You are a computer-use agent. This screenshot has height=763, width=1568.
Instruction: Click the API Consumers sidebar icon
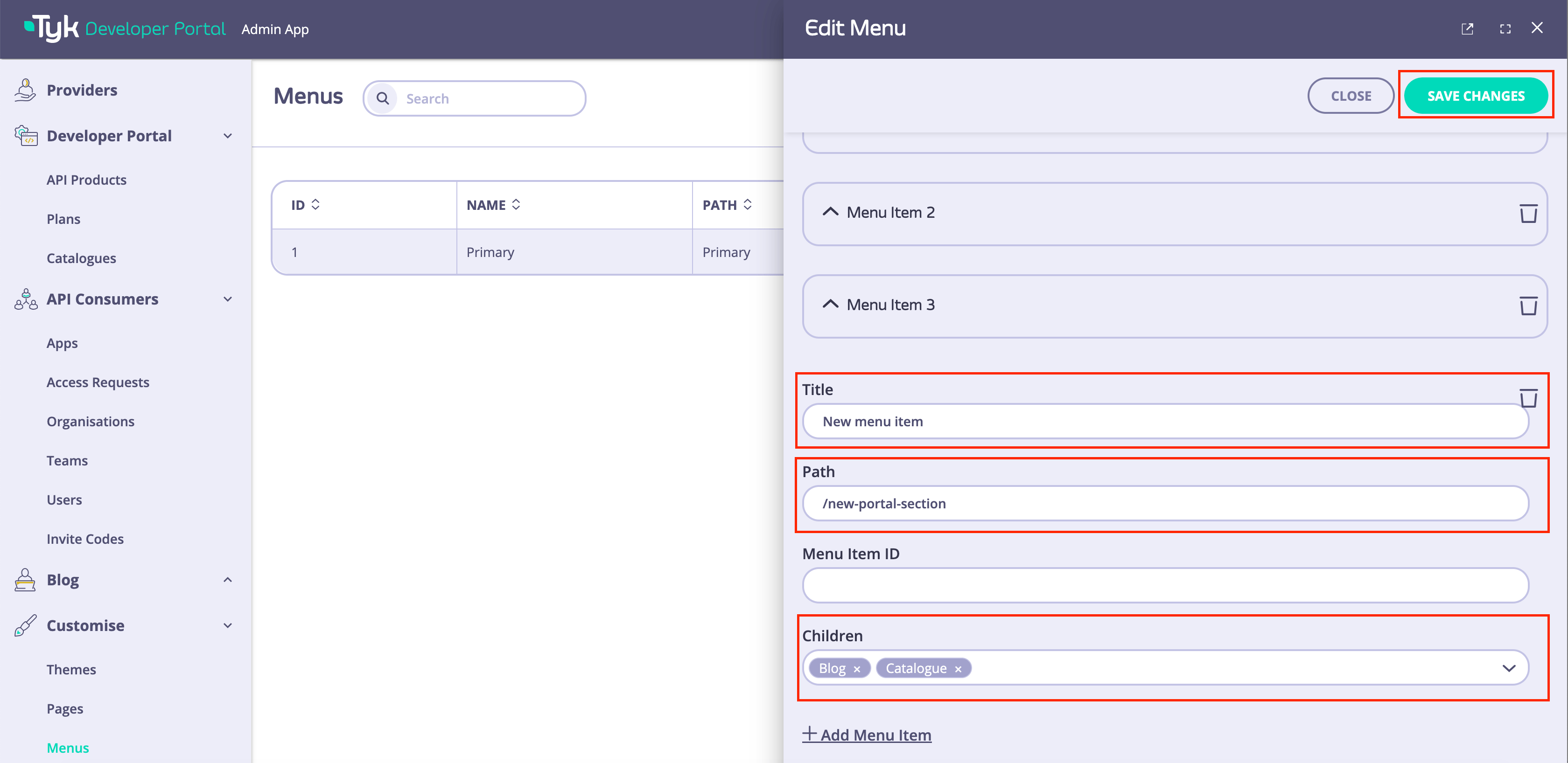[x=26, y=299]
